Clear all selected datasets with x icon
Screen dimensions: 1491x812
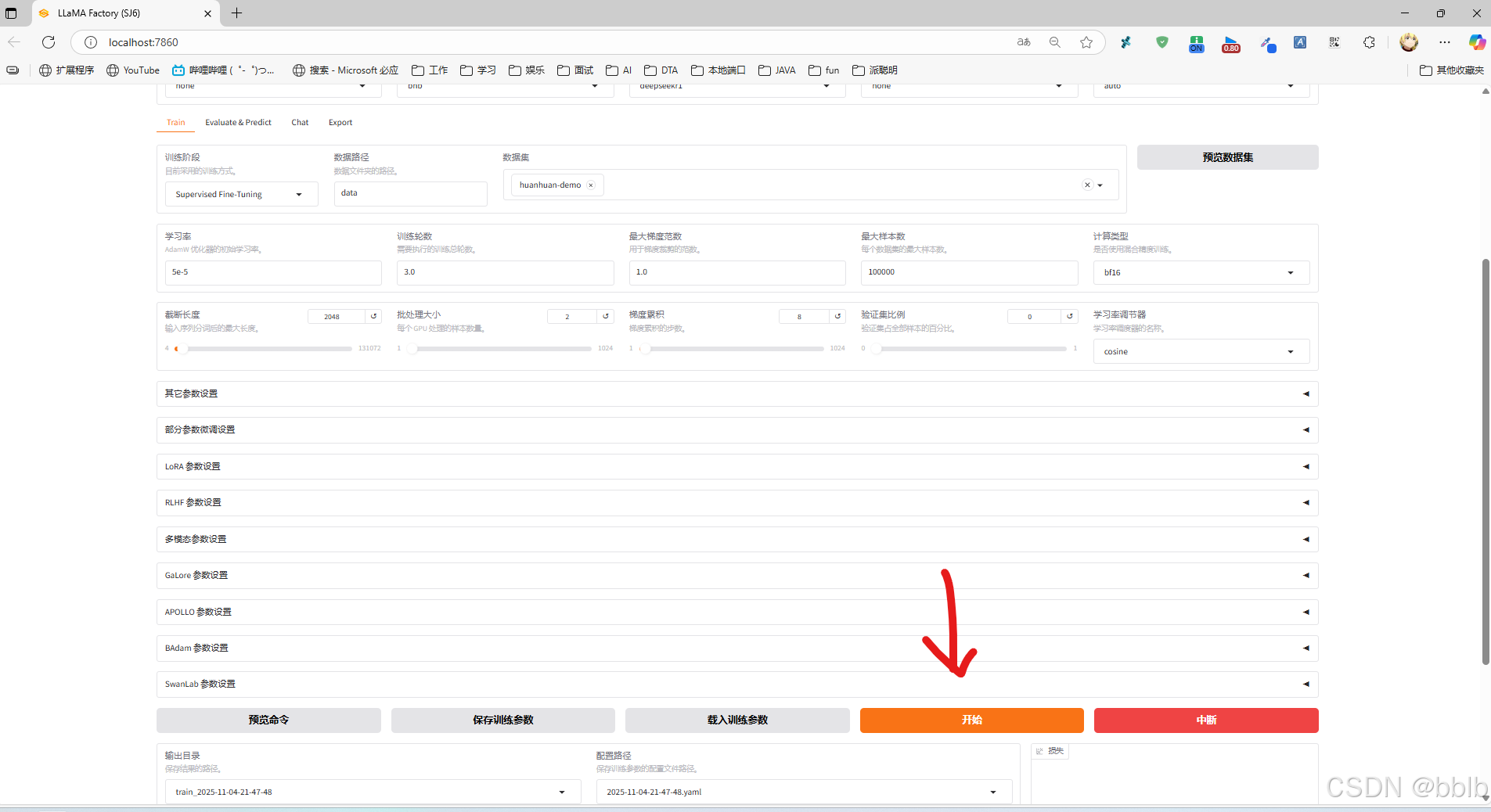(1086, 185)
